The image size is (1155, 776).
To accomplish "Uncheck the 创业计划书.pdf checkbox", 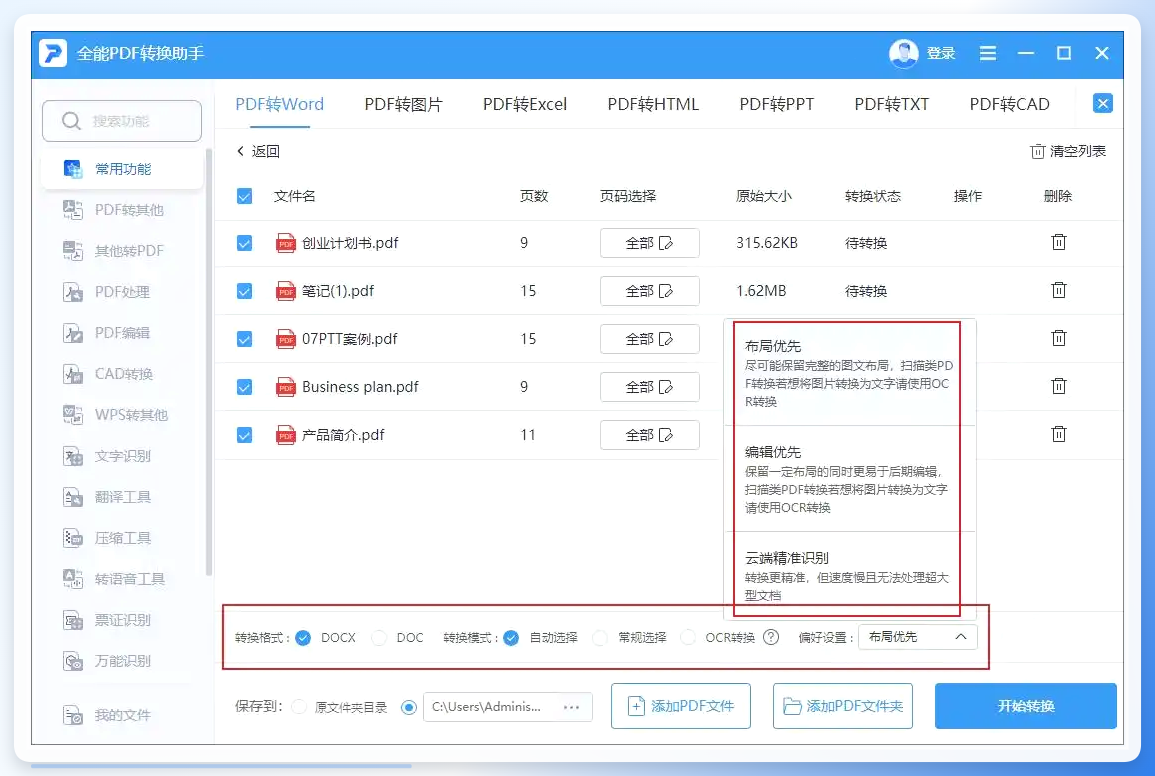I will coord(245,243).
